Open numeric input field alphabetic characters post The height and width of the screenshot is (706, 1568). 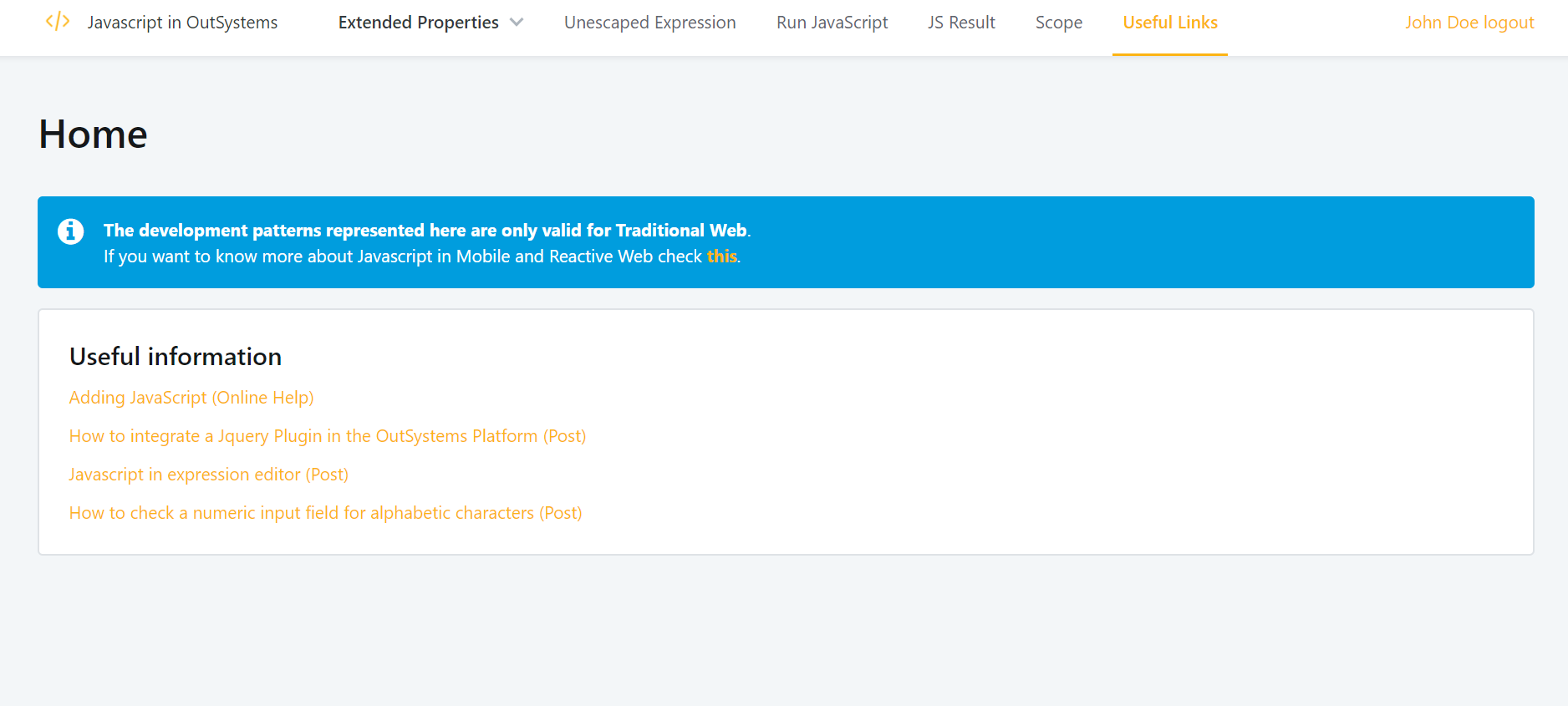pos(325,513)
